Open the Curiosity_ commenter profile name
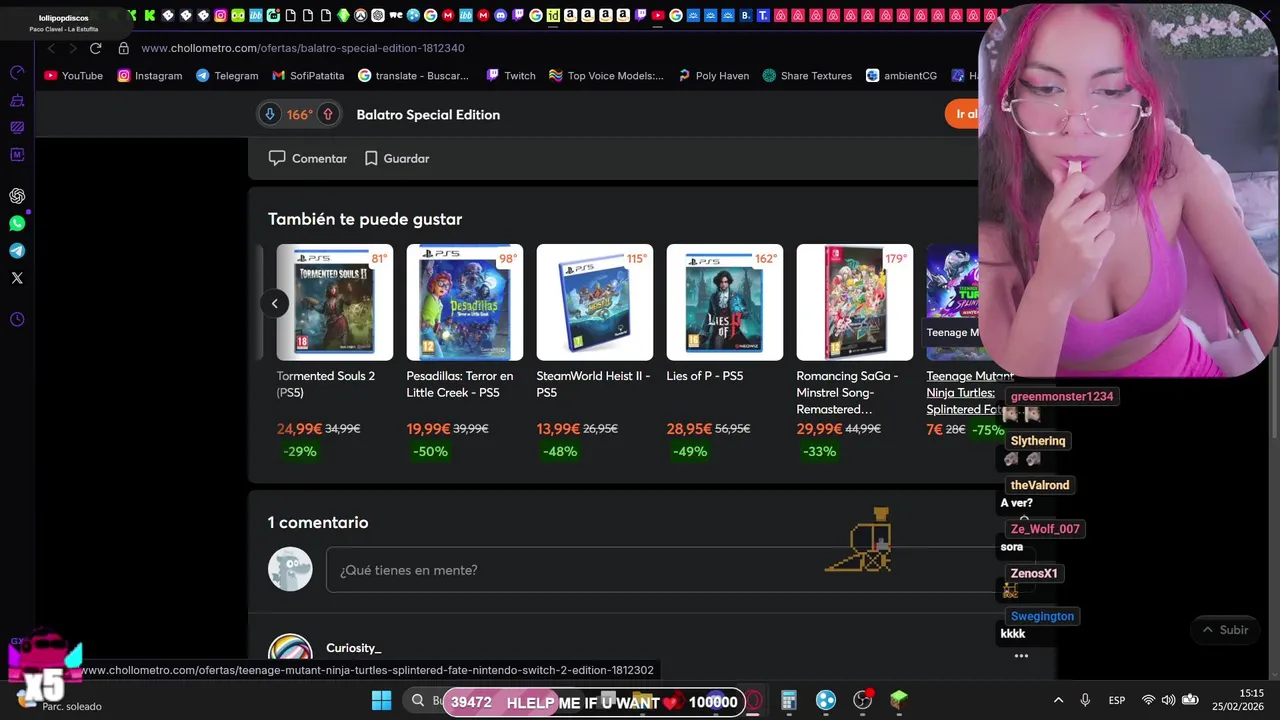This screenshot has height=720, width=1280. [x=354, y=648]
